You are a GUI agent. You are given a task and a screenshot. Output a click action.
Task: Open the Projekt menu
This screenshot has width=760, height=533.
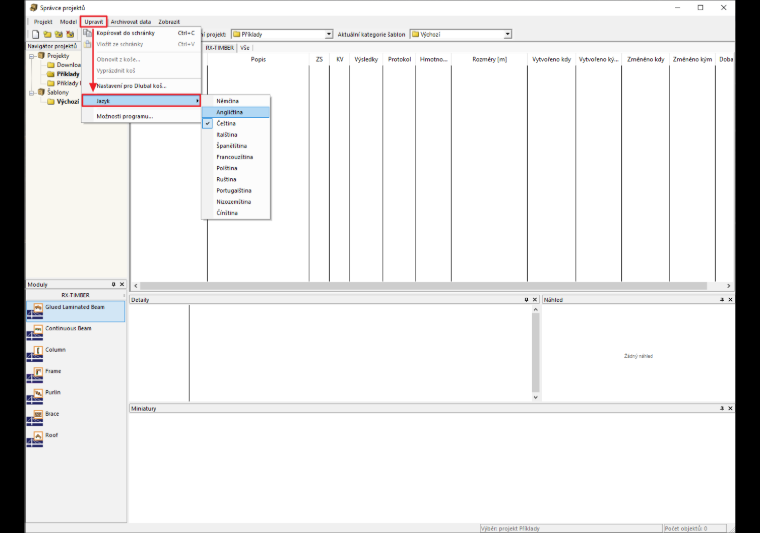point(43,22)
